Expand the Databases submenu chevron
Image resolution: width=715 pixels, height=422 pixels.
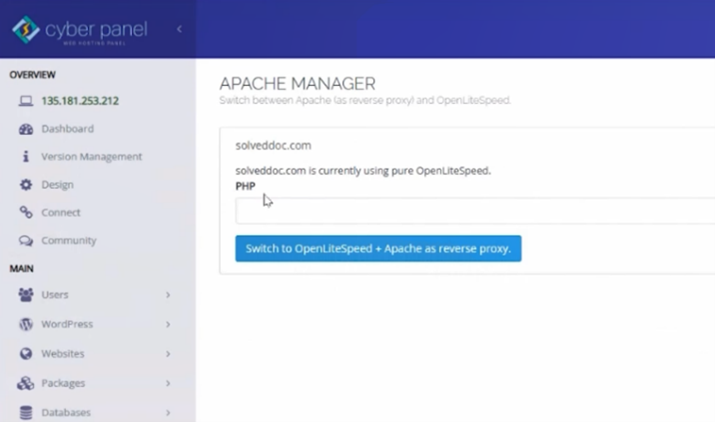point(168,413)
